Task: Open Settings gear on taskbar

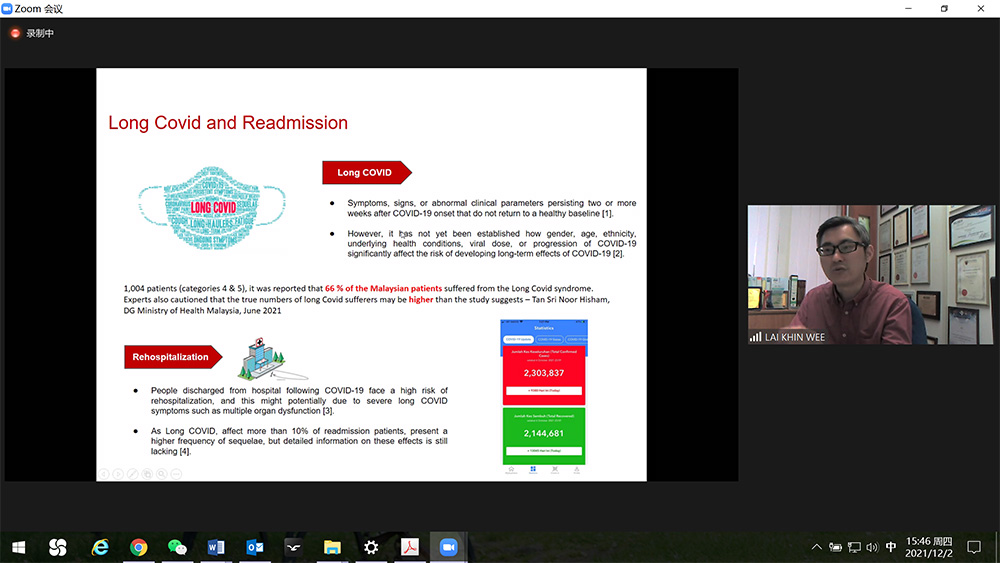Action: point(371,547)
